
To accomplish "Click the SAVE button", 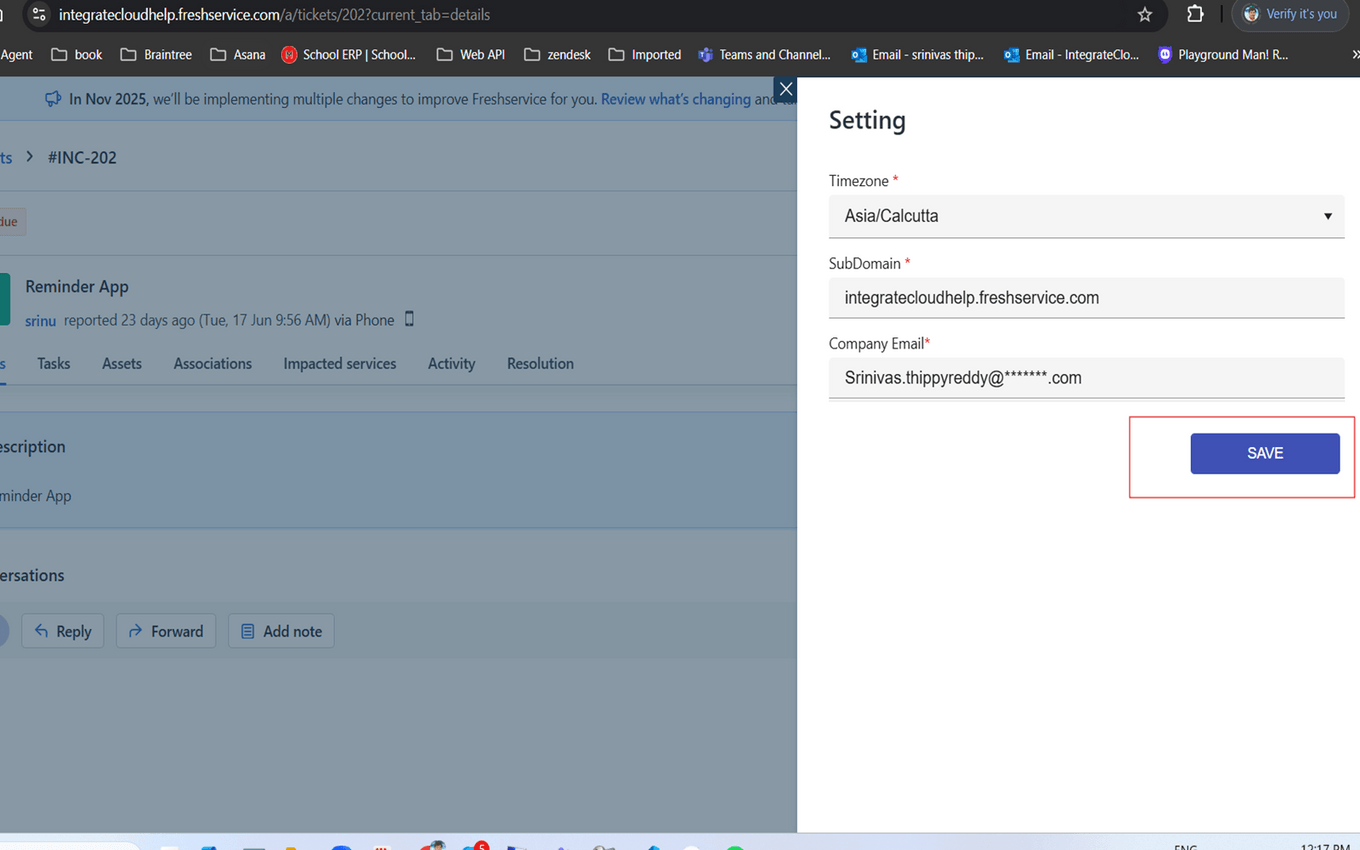I will click(1264, 453).
